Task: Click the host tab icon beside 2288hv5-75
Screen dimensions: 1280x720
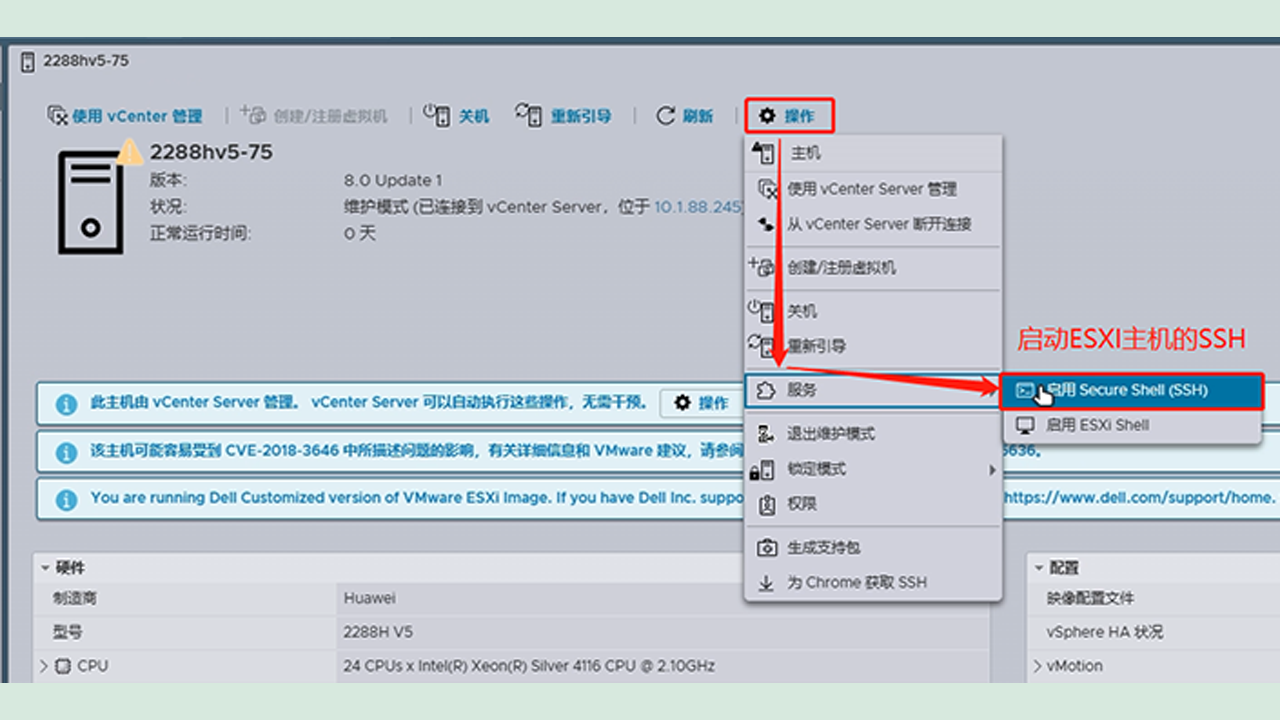Action: 28,61
